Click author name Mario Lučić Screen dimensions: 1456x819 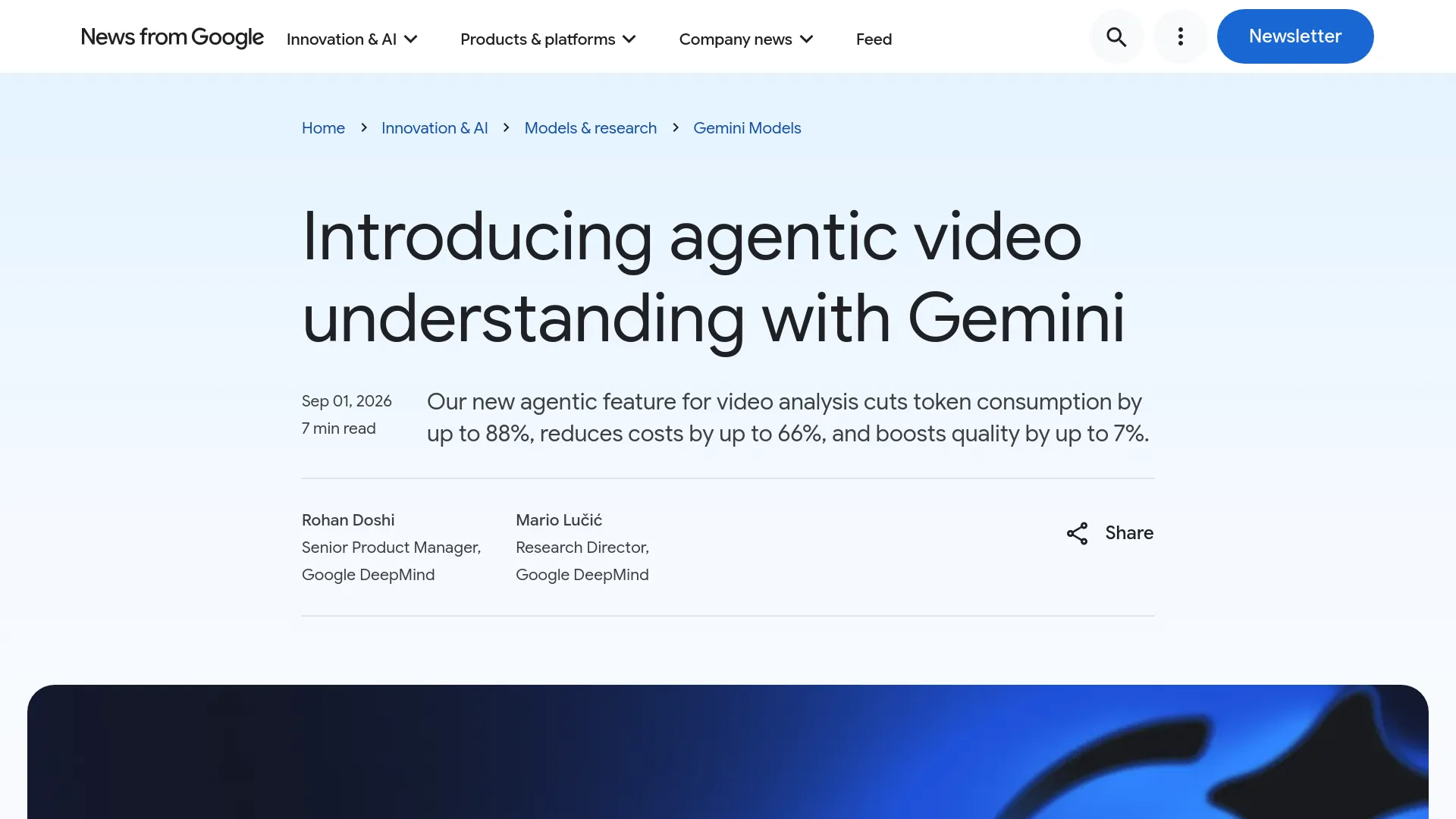(x=559, y=520)
